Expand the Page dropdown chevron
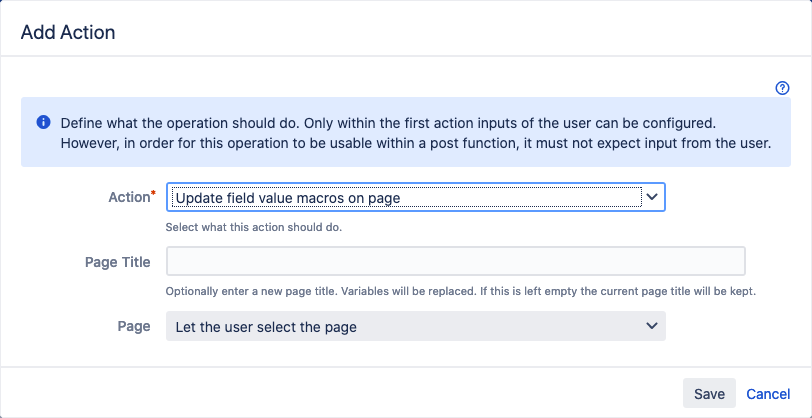Screen dimensions: 812x418 [x=652, y=326]
